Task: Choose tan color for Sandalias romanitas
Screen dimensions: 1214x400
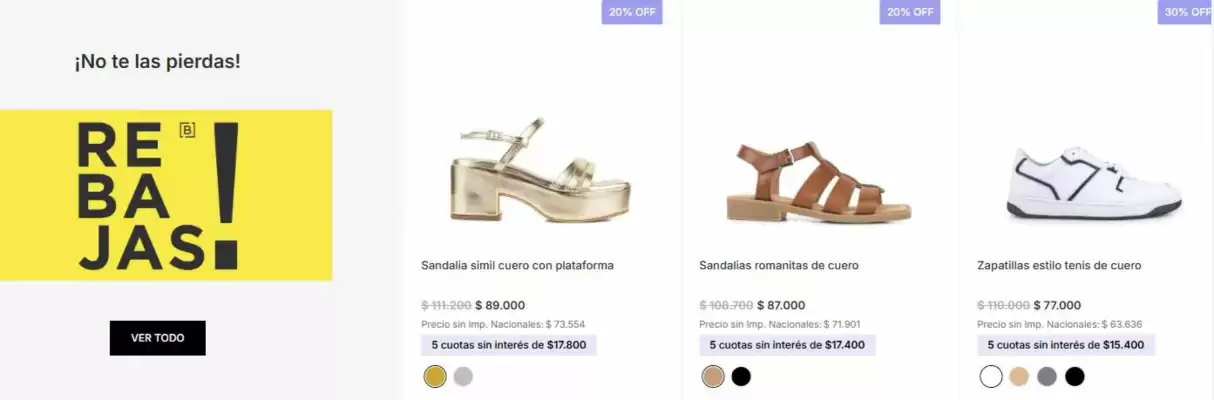Action: coord(713,377)
